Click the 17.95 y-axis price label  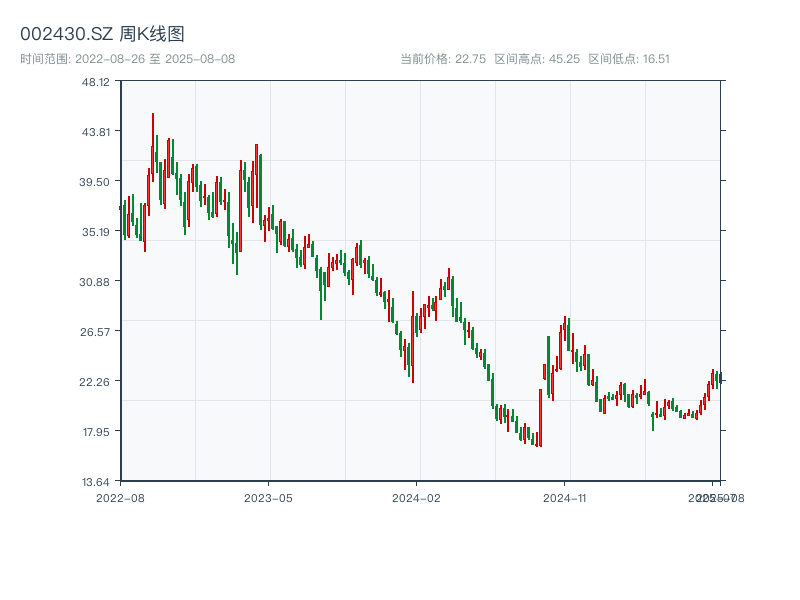point(96,432)
